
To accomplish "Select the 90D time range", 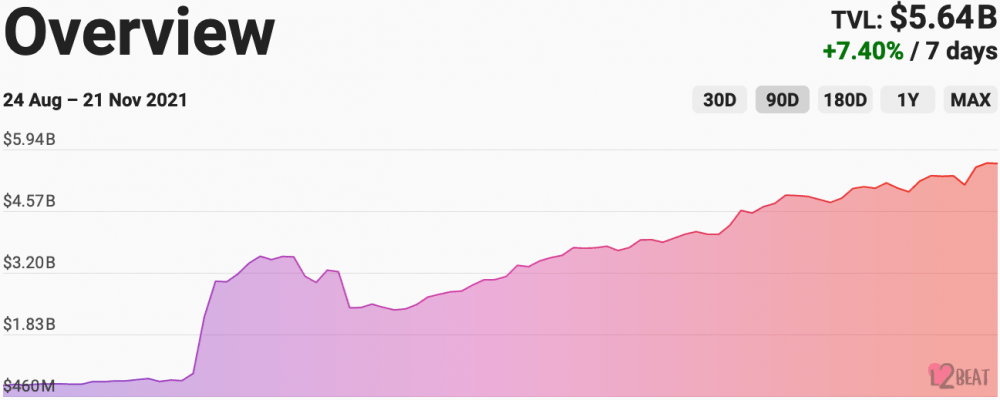I will coord(783,100).
